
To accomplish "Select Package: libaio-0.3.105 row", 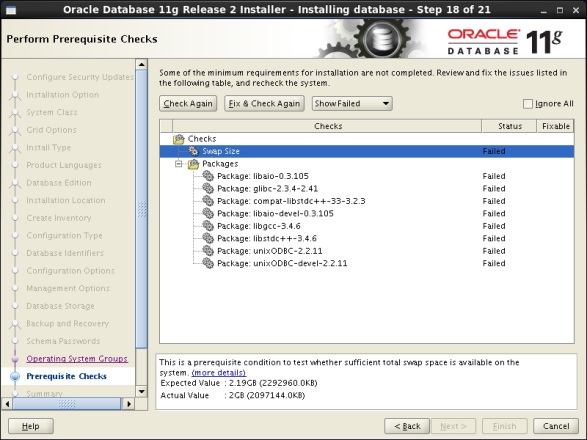I will (x=367, y=176).
